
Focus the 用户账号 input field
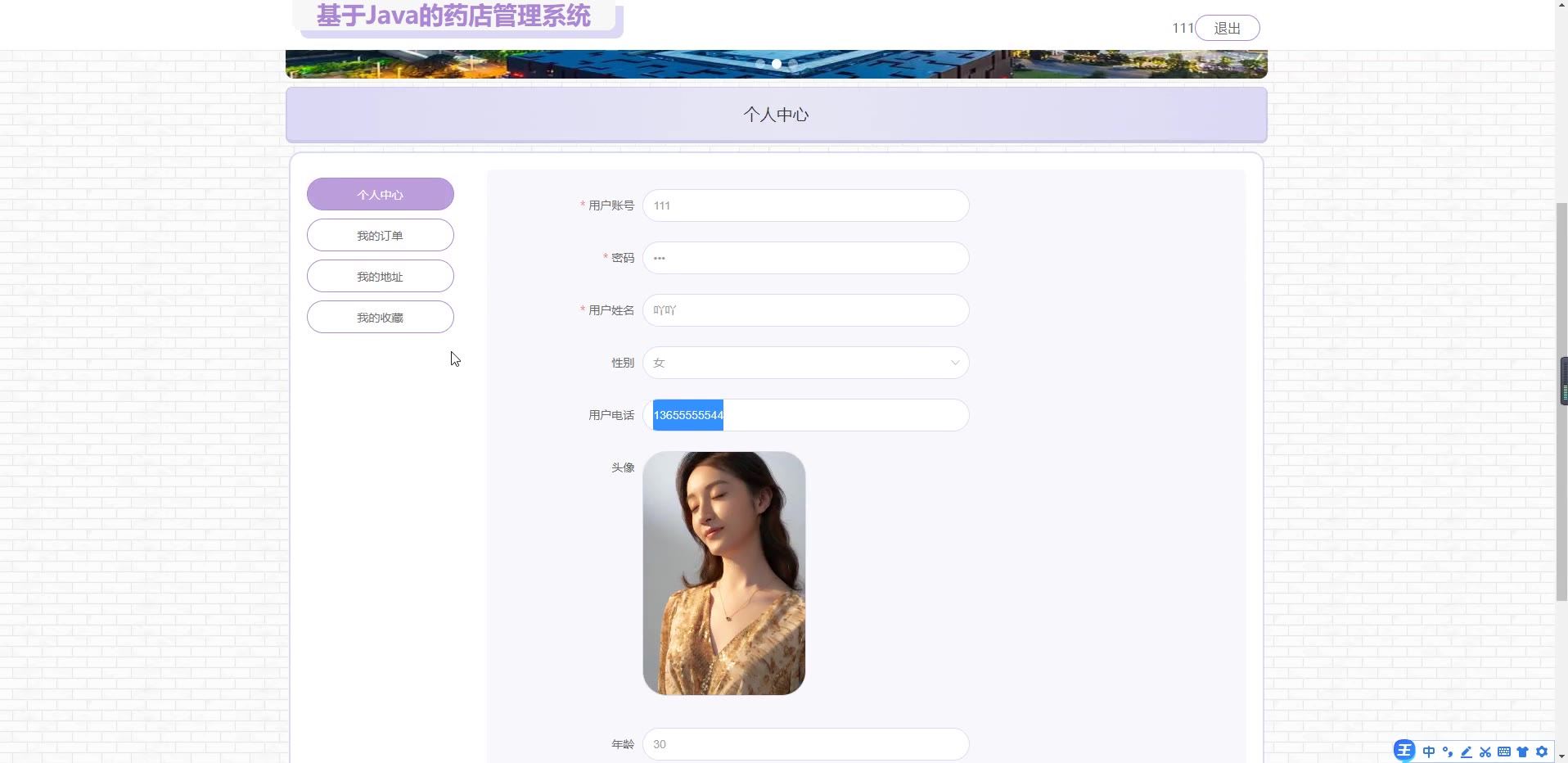pos(806,205)
